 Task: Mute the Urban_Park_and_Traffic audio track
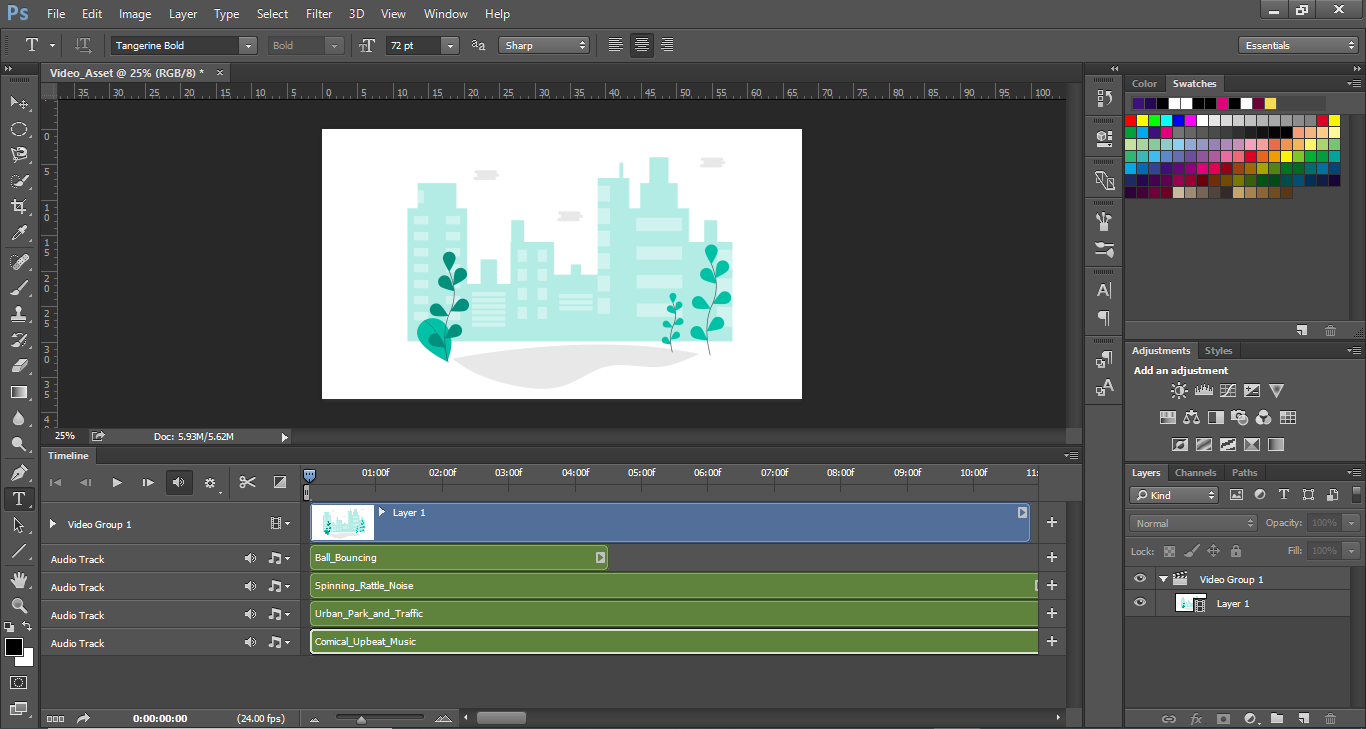250,615
